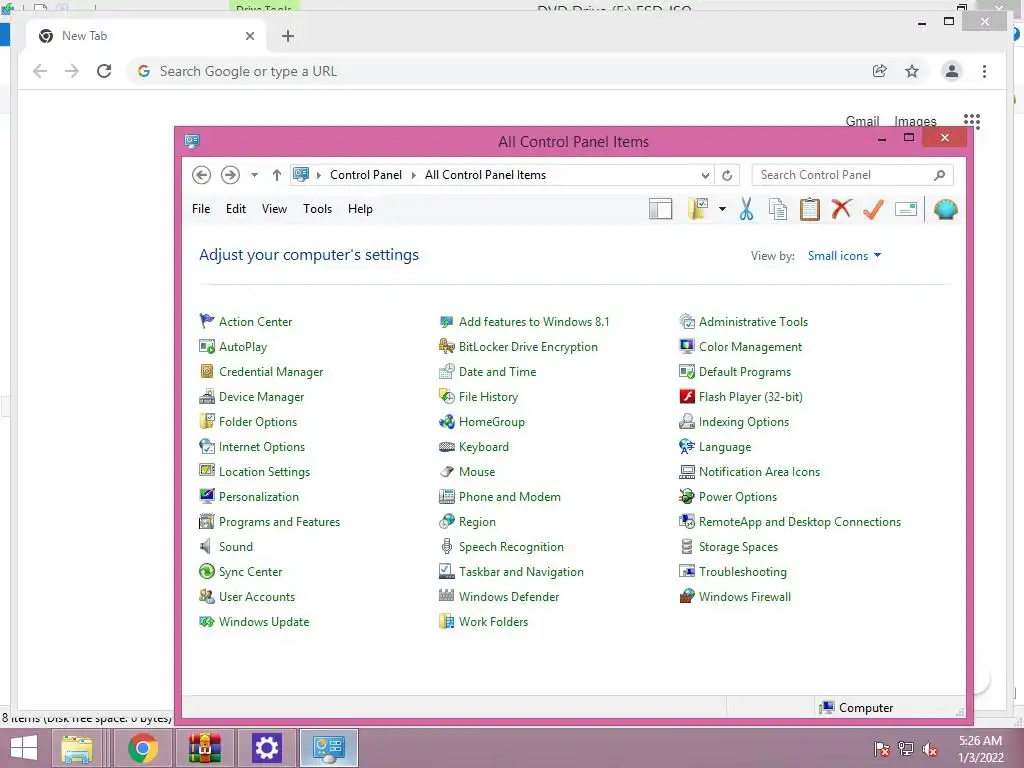Click the BitLocker Drive Encryption key icon
The width and height of the screenshot is (1024, 768).
point(447,346)
